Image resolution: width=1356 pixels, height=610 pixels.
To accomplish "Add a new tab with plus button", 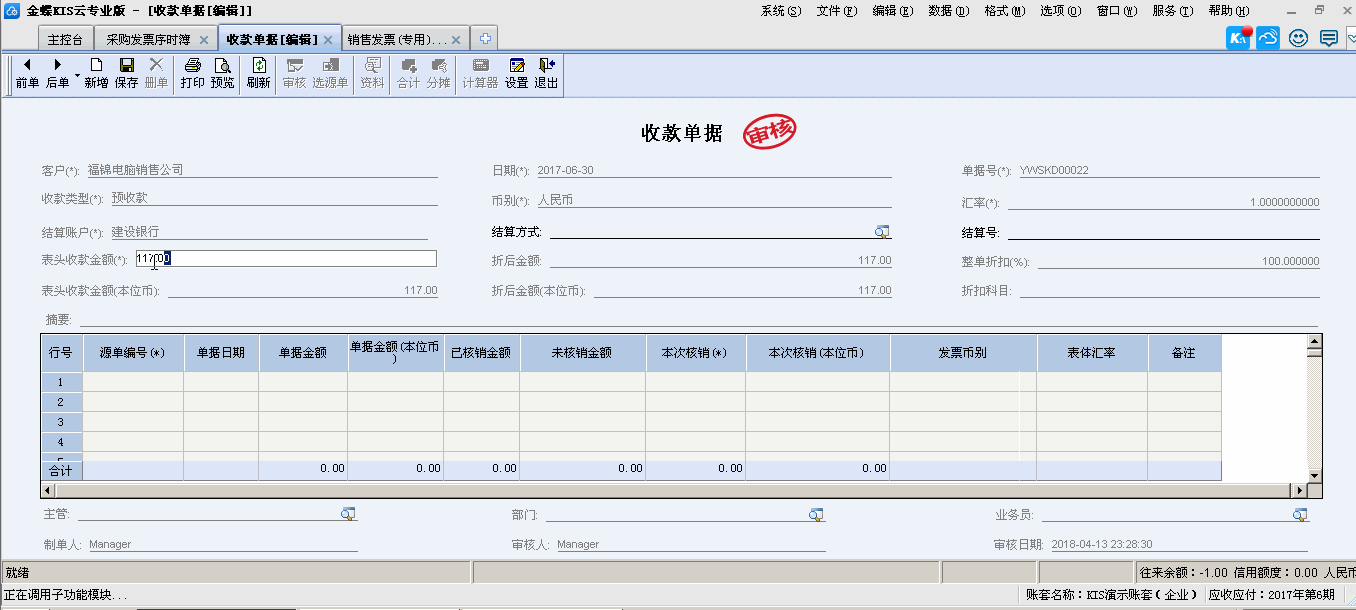I will coord(484,39).
